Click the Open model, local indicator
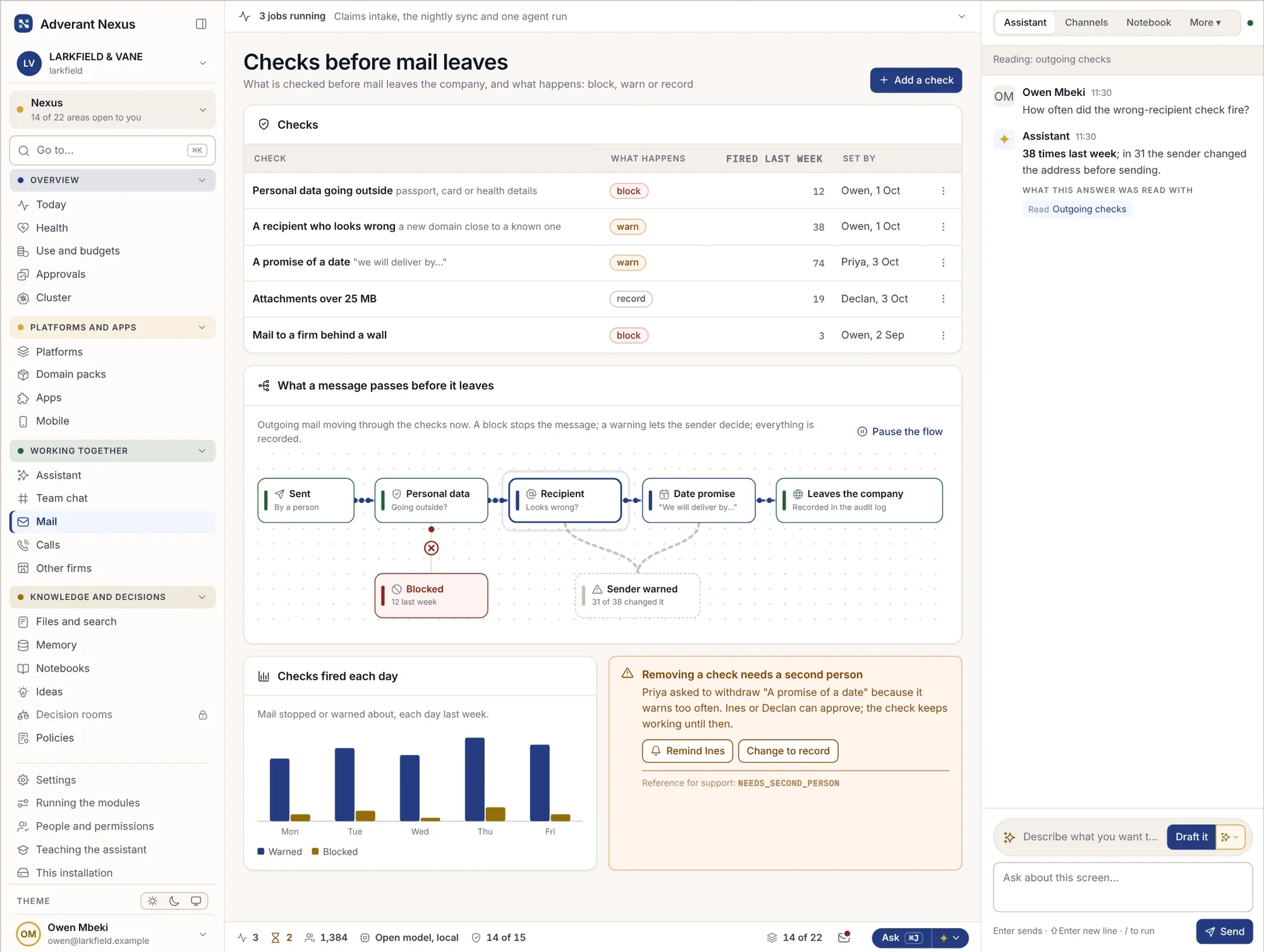Screen dimensions: 1264x952 410,937
